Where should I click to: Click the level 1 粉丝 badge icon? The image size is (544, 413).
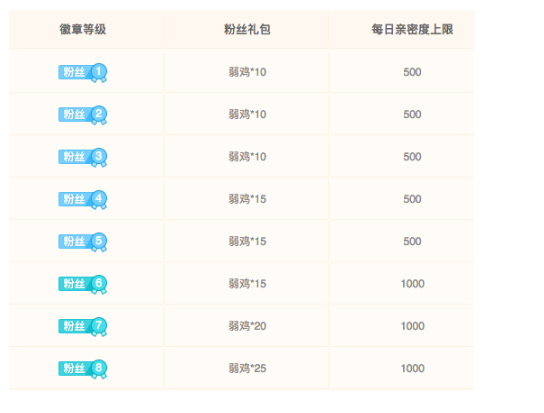(x=83, y=73)
